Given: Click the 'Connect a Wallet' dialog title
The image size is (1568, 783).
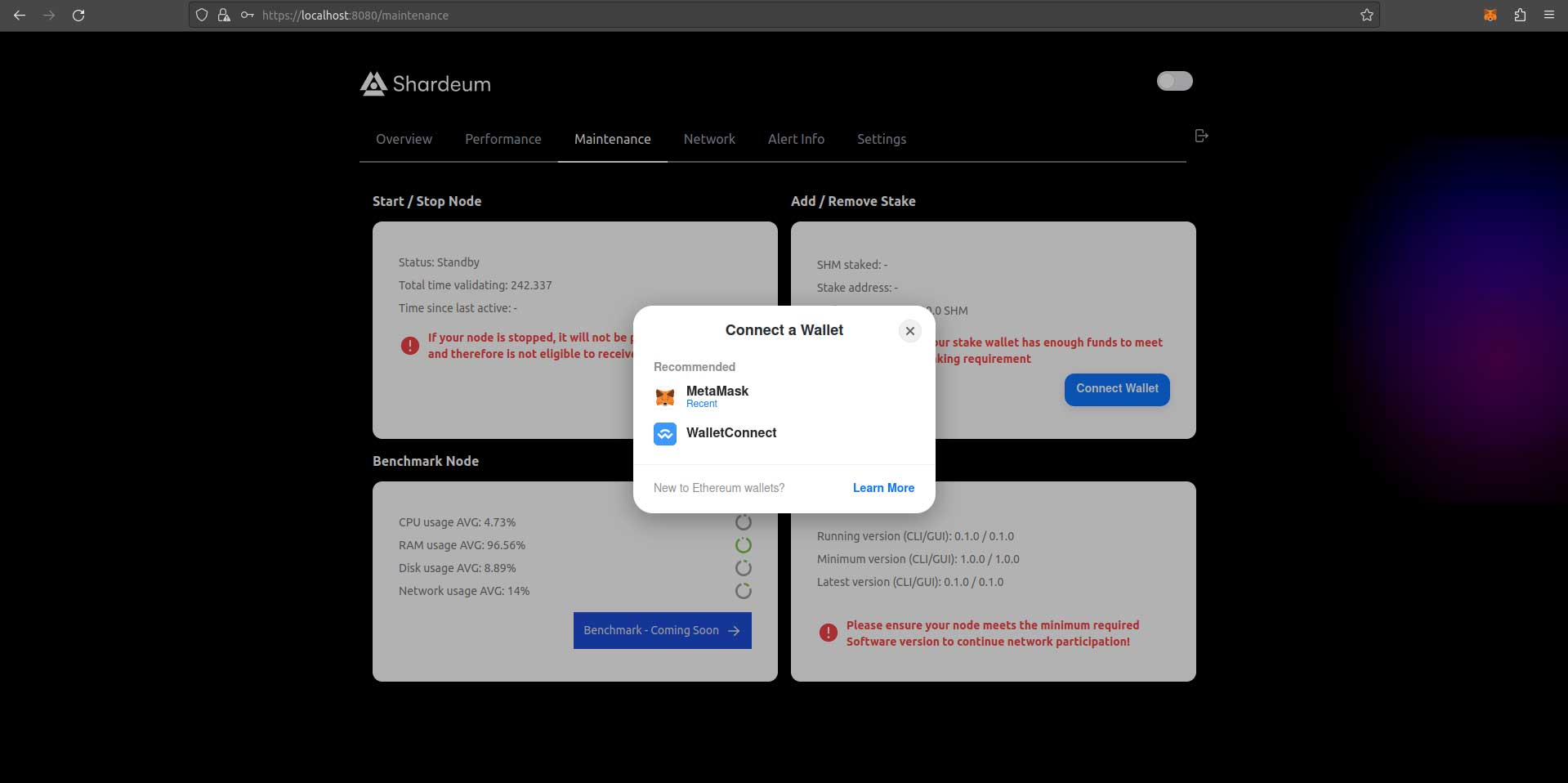Looking at the screenshot, I should pos(784,330).
